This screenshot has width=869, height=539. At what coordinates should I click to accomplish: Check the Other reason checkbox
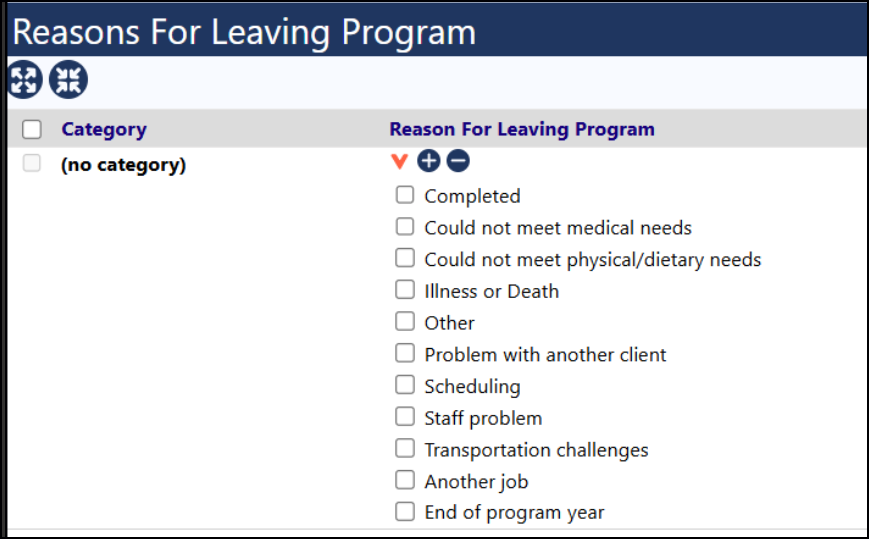tap(405, 321)
